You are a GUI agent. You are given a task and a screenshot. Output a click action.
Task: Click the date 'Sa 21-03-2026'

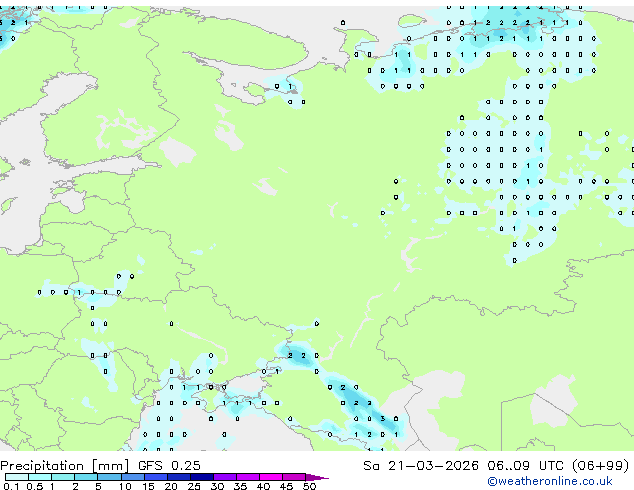tap(421, 466)
